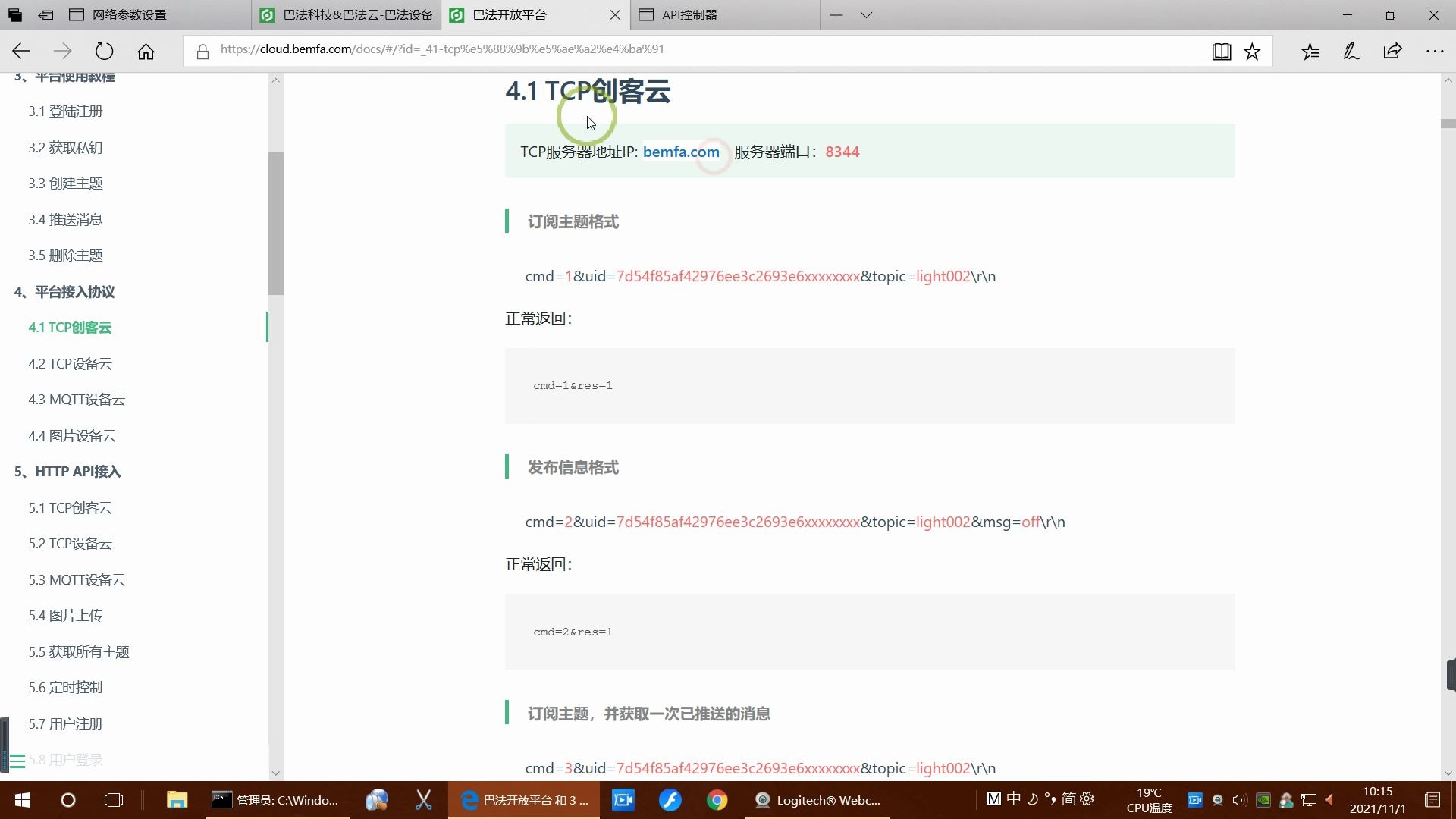The height and width of the screenshot is (819, 1456).
Task: Click the bemfa.com server address link
Action: tap(681, 152)
